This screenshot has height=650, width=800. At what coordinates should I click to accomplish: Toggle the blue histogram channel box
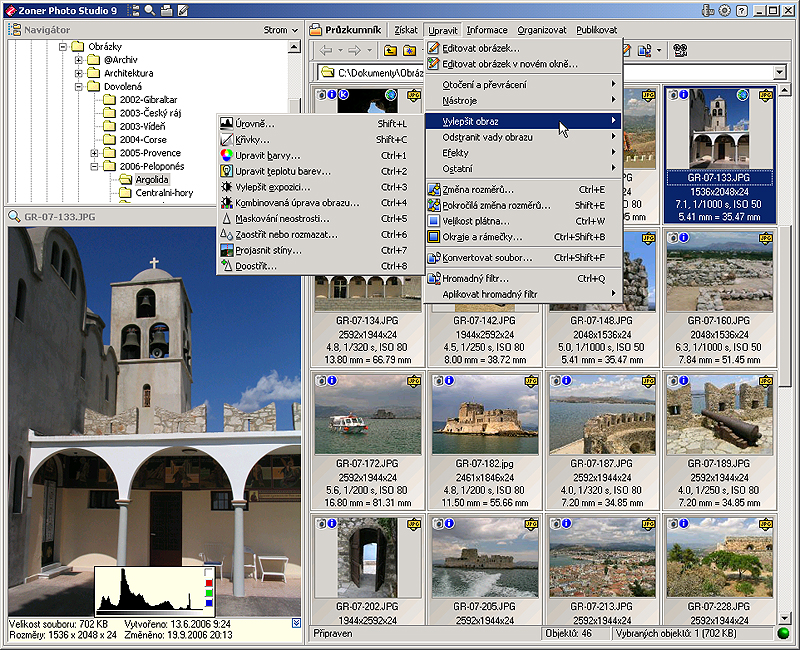[207, 602]
